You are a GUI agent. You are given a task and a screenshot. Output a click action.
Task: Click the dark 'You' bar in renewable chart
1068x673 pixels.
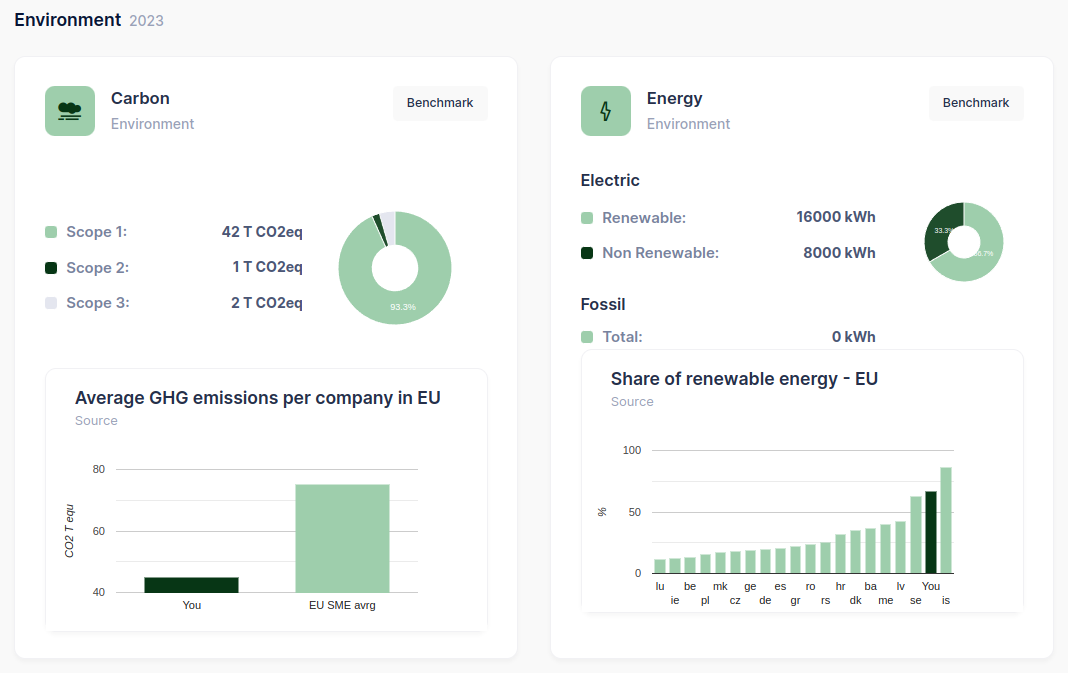(x=930, y=533)
